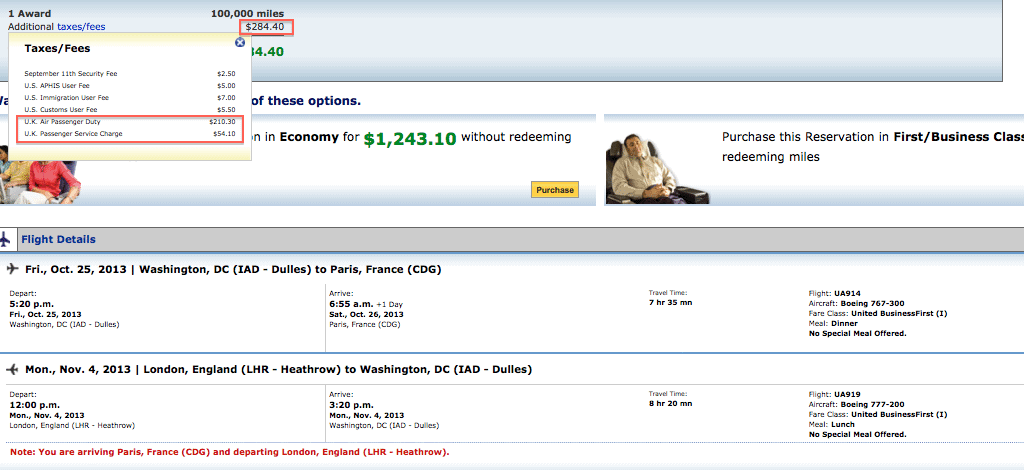Click the outbound flight plane icon for Oct. 25

click(x=12, y=269)
